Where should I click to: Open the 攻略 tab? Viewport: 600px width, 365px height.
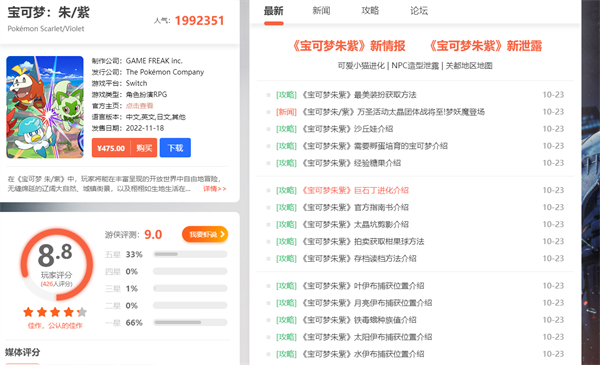coord(370,11)
